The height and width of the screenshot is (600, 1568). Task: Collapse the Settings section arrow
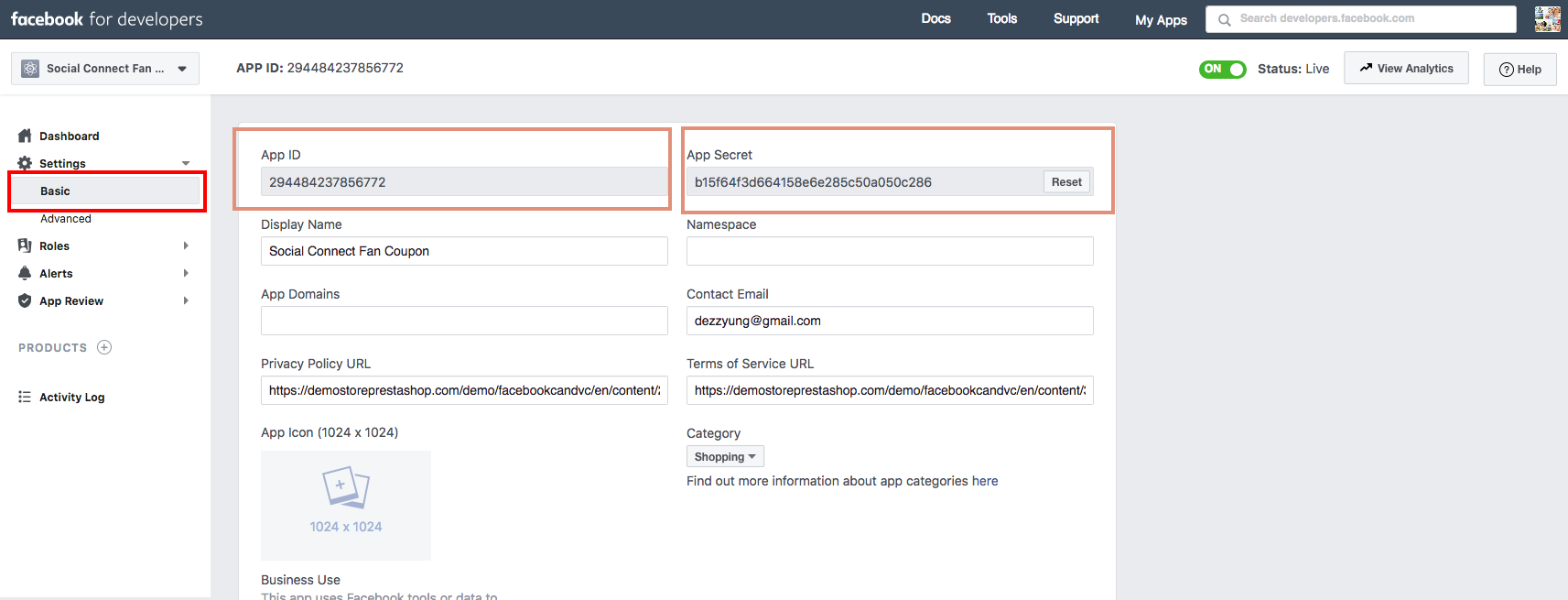[x=186, y=163]
